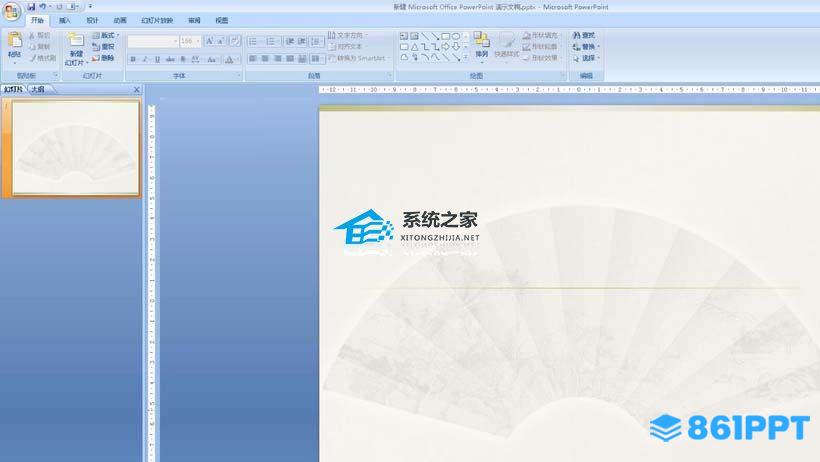Switch to the Review (审阅) ribbon tab

[x=194, y=20]
